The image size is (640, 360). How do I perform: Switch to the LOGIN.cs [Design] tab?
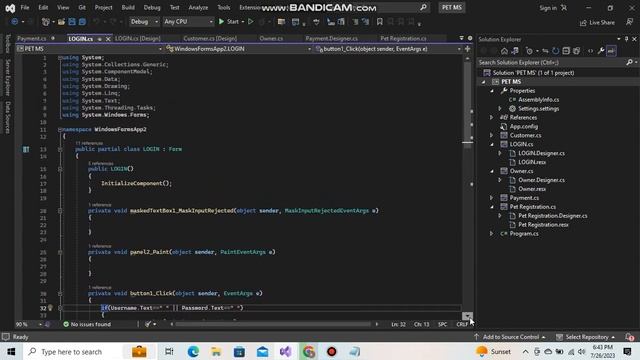pos(138,38)
